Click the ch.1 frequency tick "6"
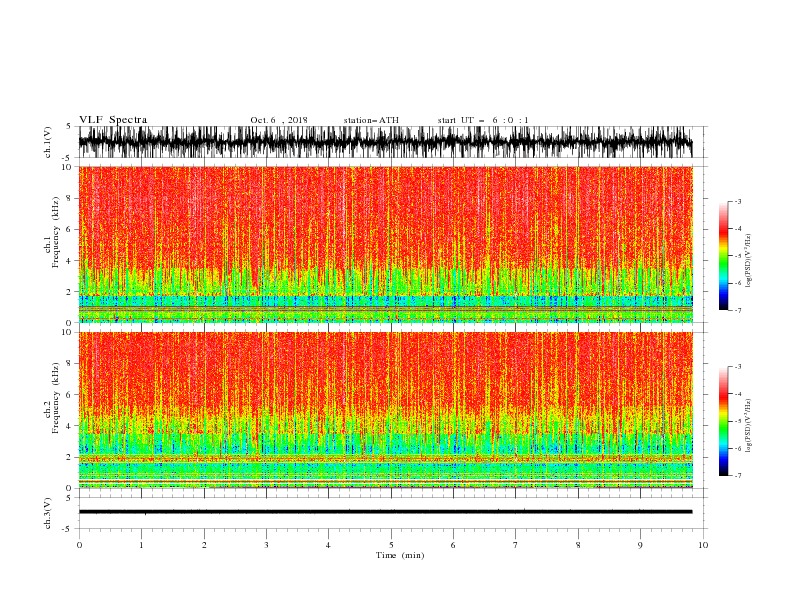 click(69, 229)
